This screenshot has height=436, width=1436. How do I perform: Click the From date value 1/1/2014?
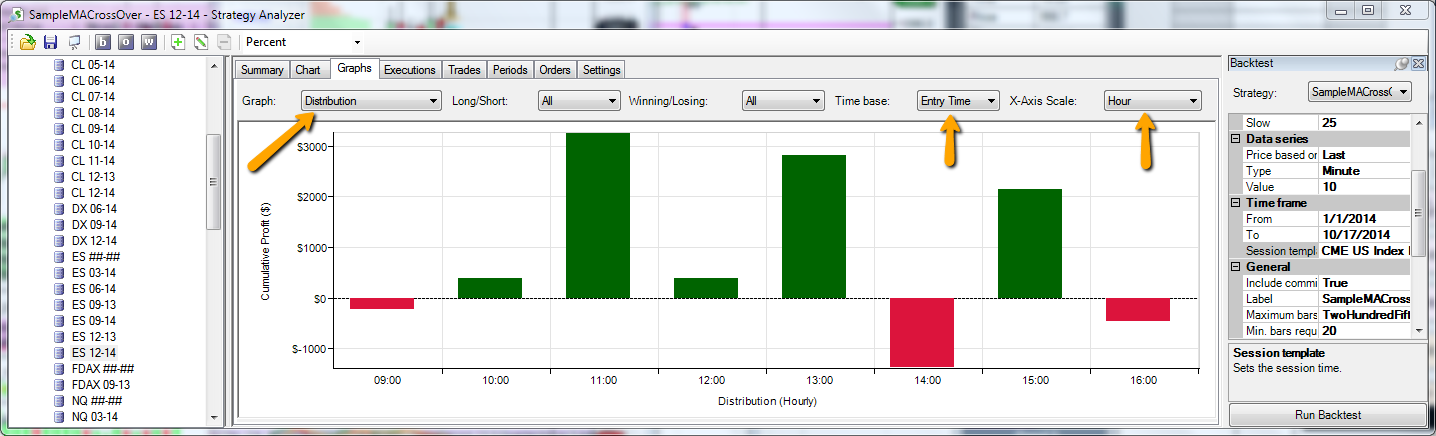tap(1365, 219)
